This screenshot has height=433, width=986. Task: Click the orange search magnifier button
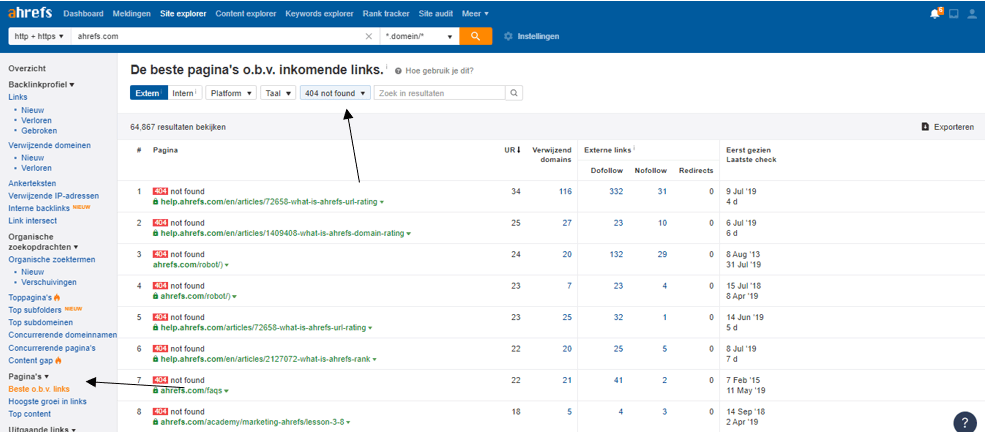[x=475, y=36]
